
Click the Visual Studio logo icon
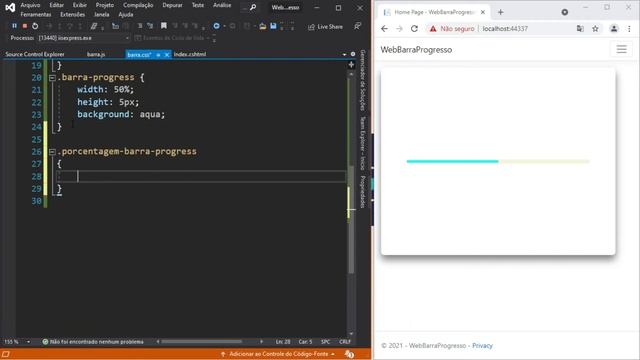tap(10, 7)
